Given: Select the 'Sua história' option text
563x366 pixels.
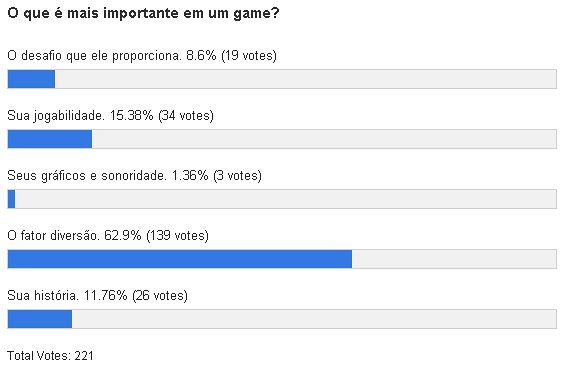Looking at the screenshot, I should point(43,296).
